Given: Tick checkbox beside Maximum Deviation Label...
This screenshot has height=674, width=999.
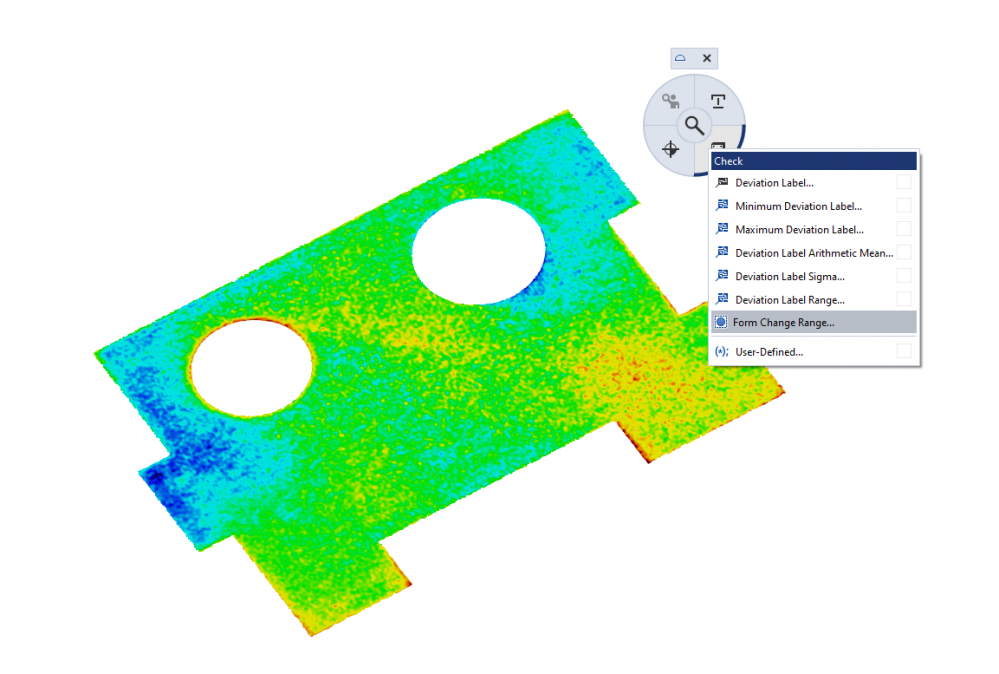Looking at the screenshot, I should [903, 229].
